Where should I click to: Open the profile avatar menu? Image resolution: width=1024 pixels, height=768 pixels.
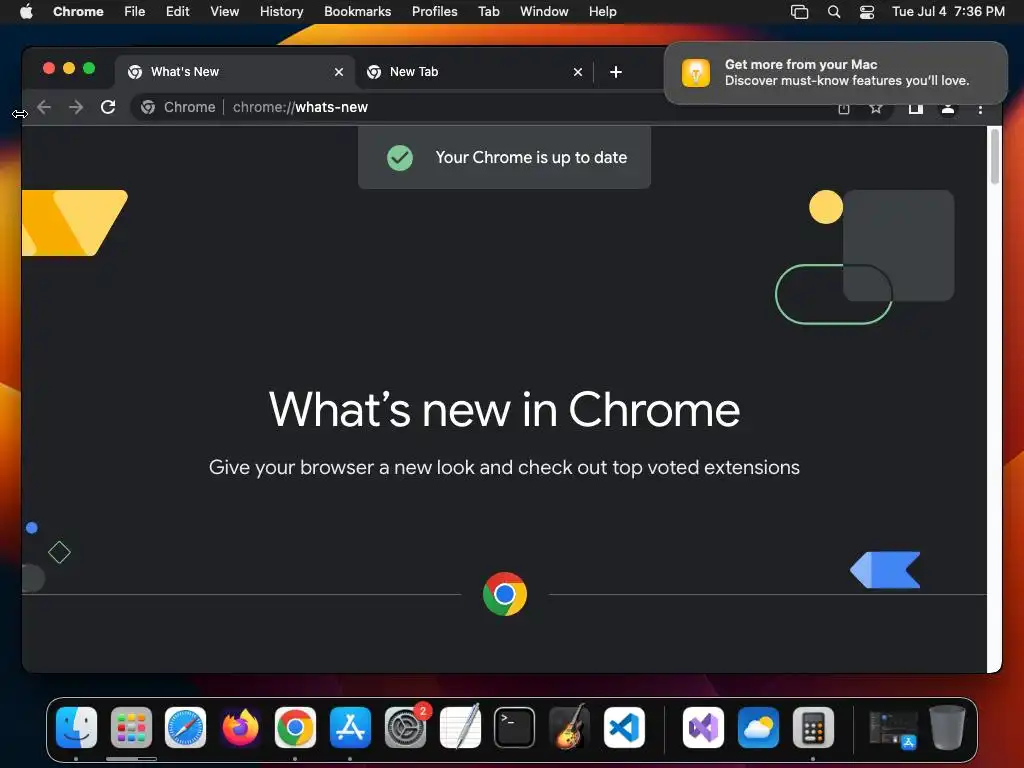948,108
